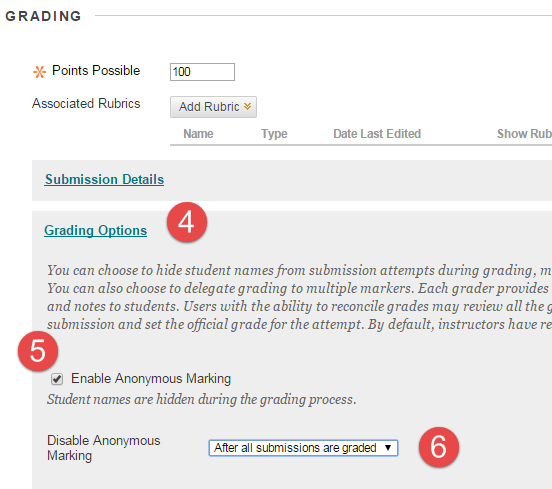This screenshot has height=489, width=552.
Task: Focus the Points Possible input field
Action: tap(202, 72)
